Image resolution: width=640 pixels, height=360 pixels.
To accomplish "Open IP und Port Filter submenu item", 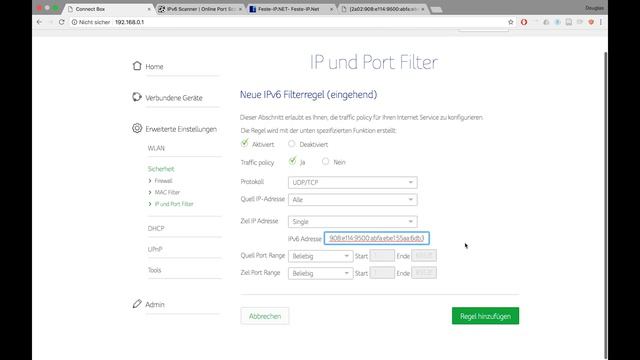I will point(174,204).
